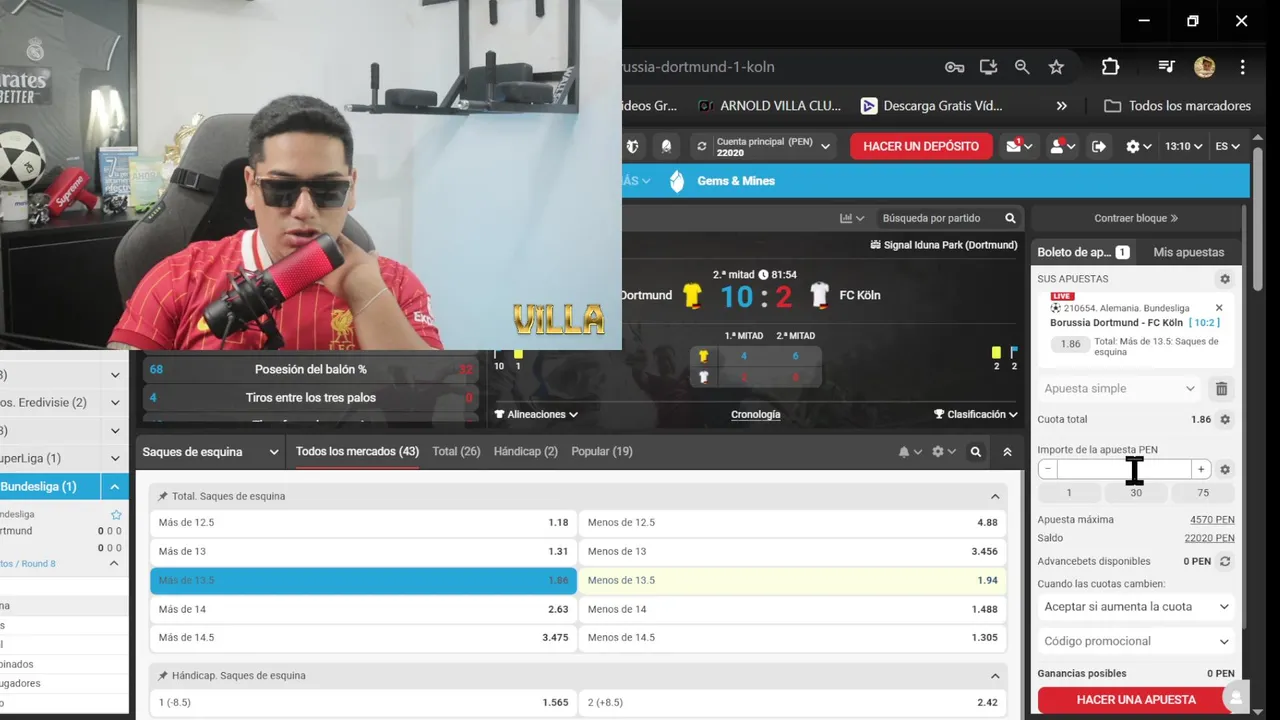Viewport: 1280px width, 720px height.
Task: Click the stake amount input field
Action: (1124, 469)
